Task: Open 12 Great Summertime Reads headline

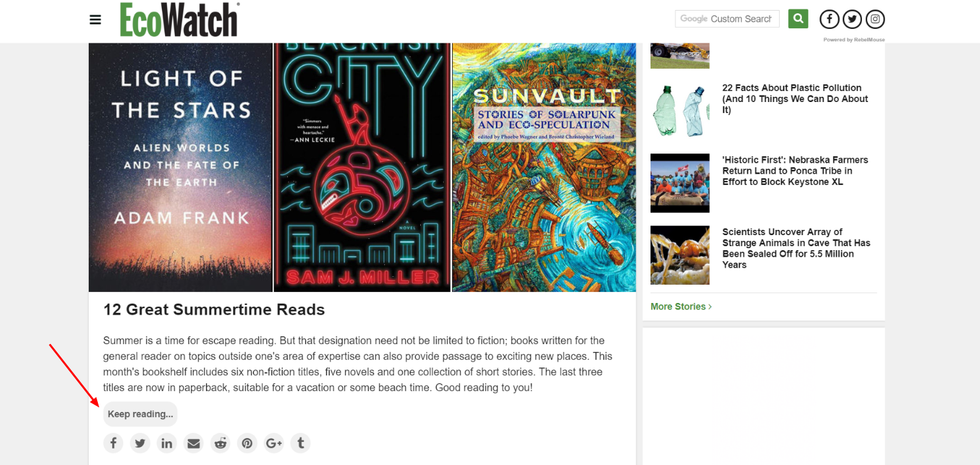Action: pyautogui.click(x=214, y=310)
